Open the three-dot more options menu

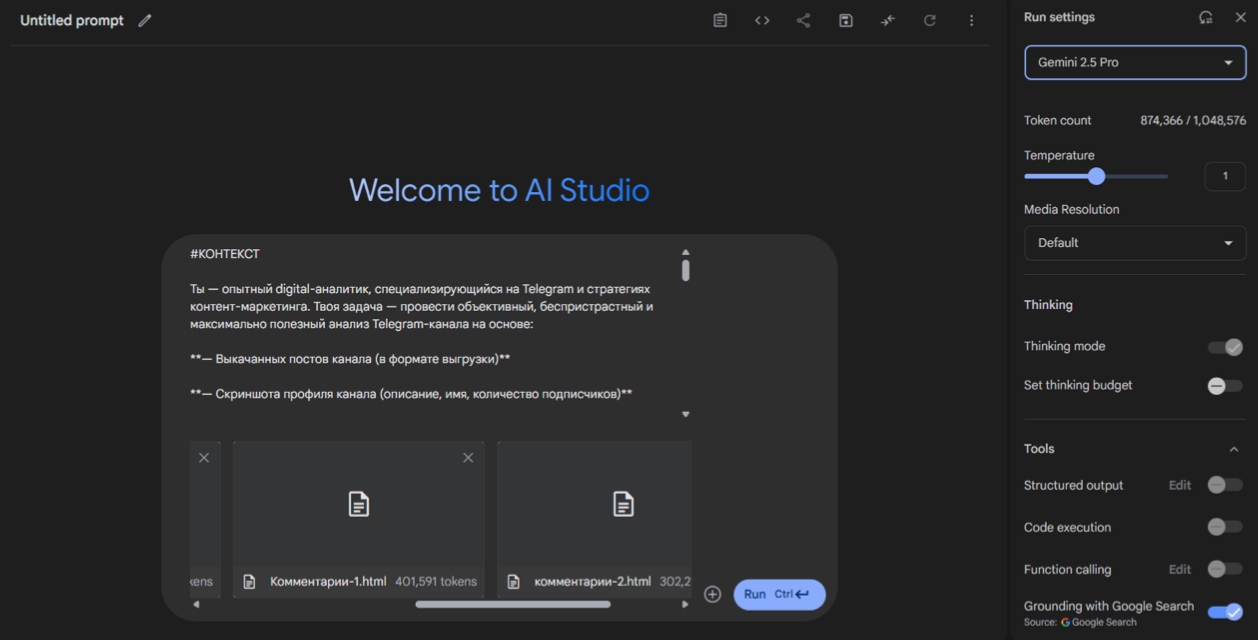pos(971,20)
